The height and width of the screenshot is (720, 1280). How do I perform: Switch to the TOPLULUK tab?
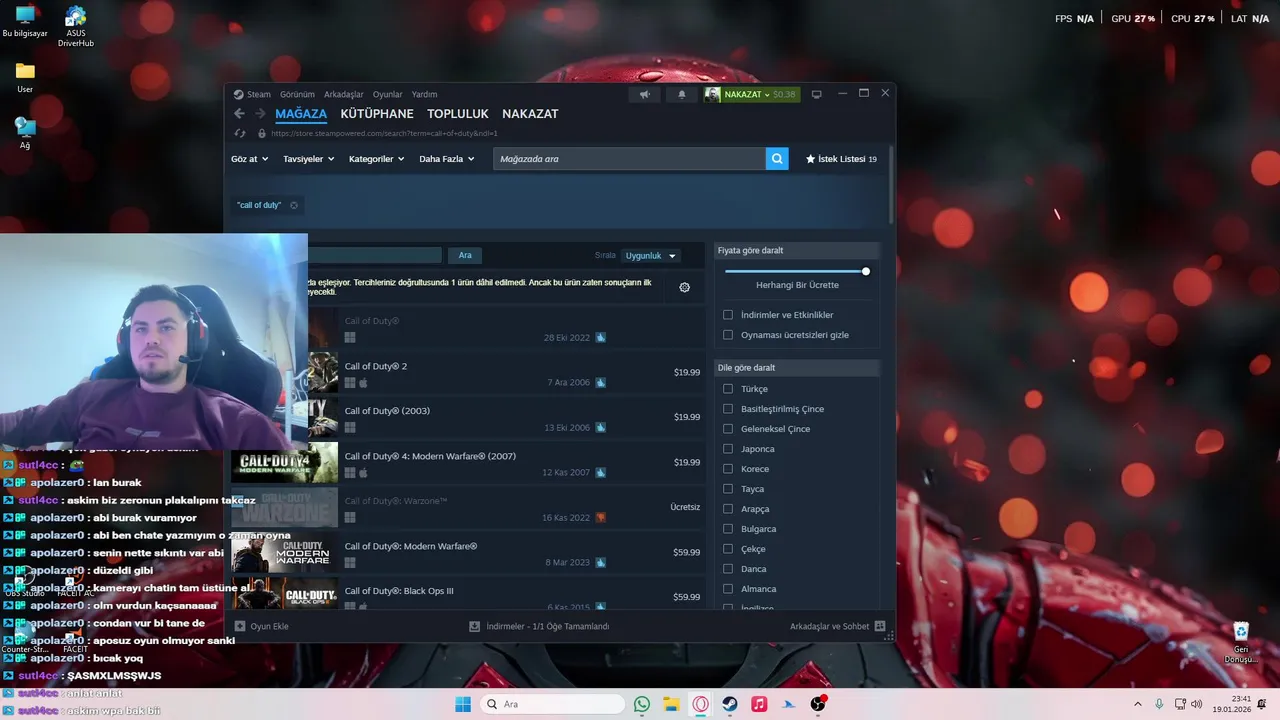458,114
